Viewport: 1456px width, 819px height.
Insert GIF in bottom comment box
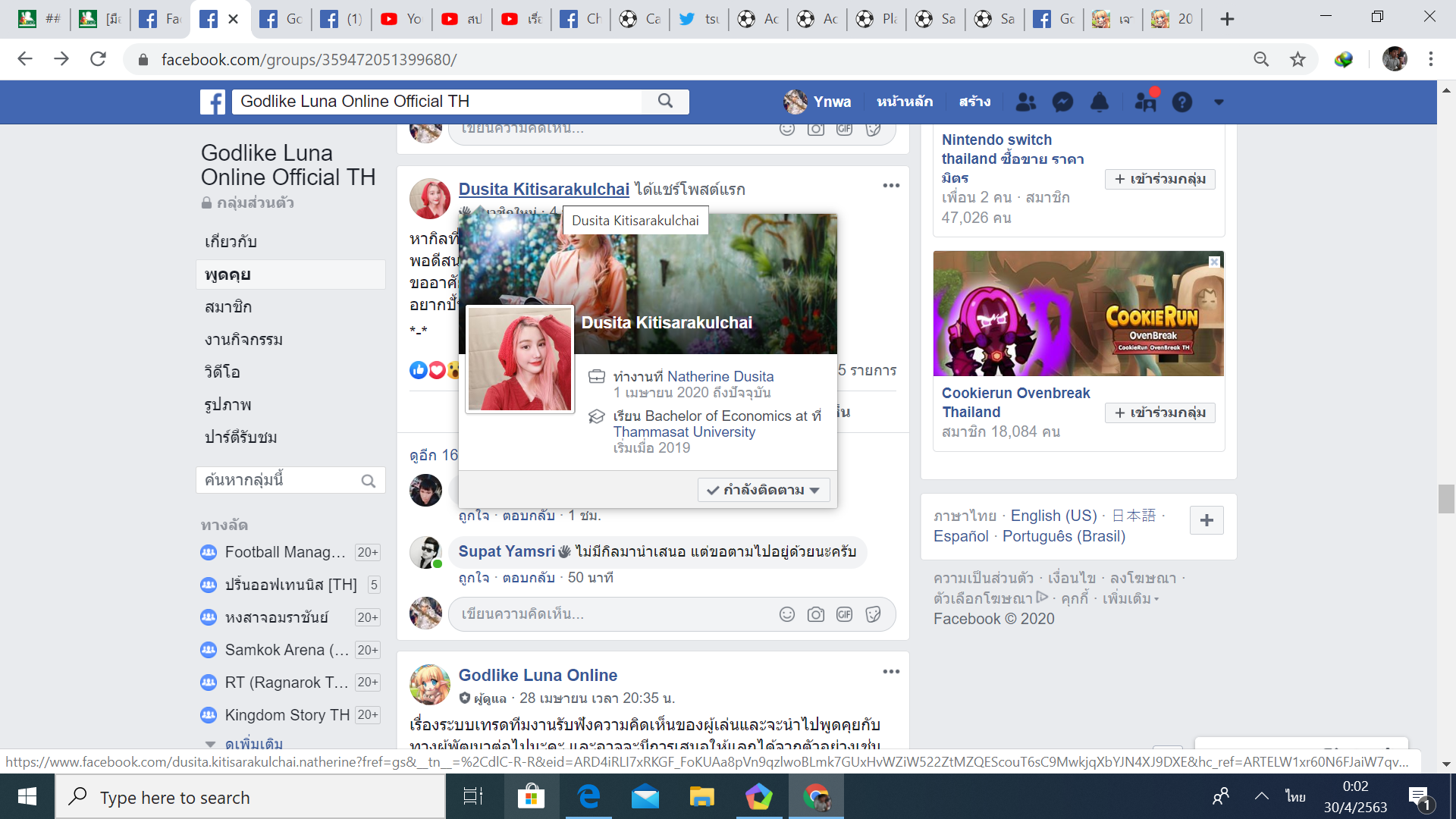[844, 614]
